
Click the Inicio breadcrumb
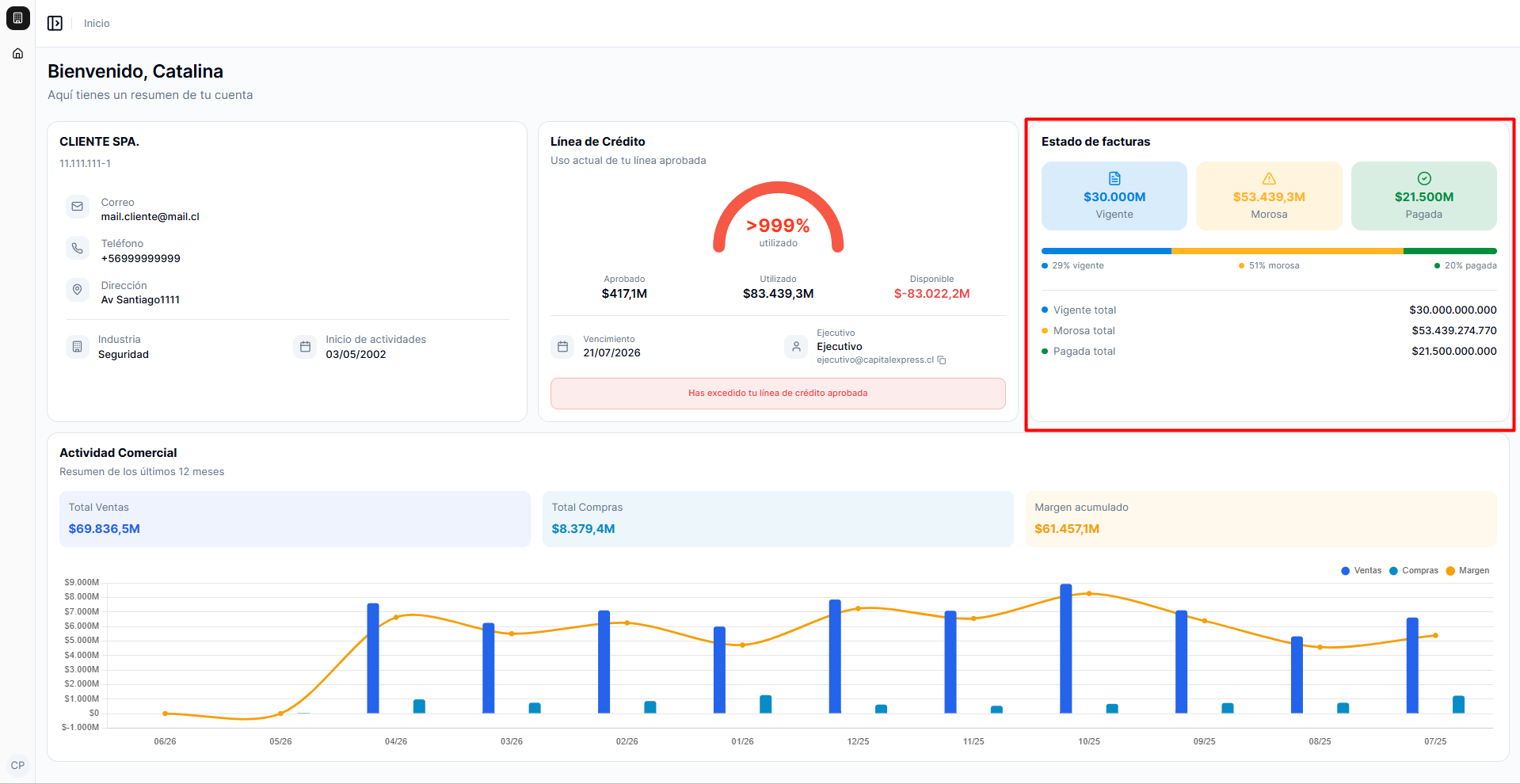click(x=97, y=24)
